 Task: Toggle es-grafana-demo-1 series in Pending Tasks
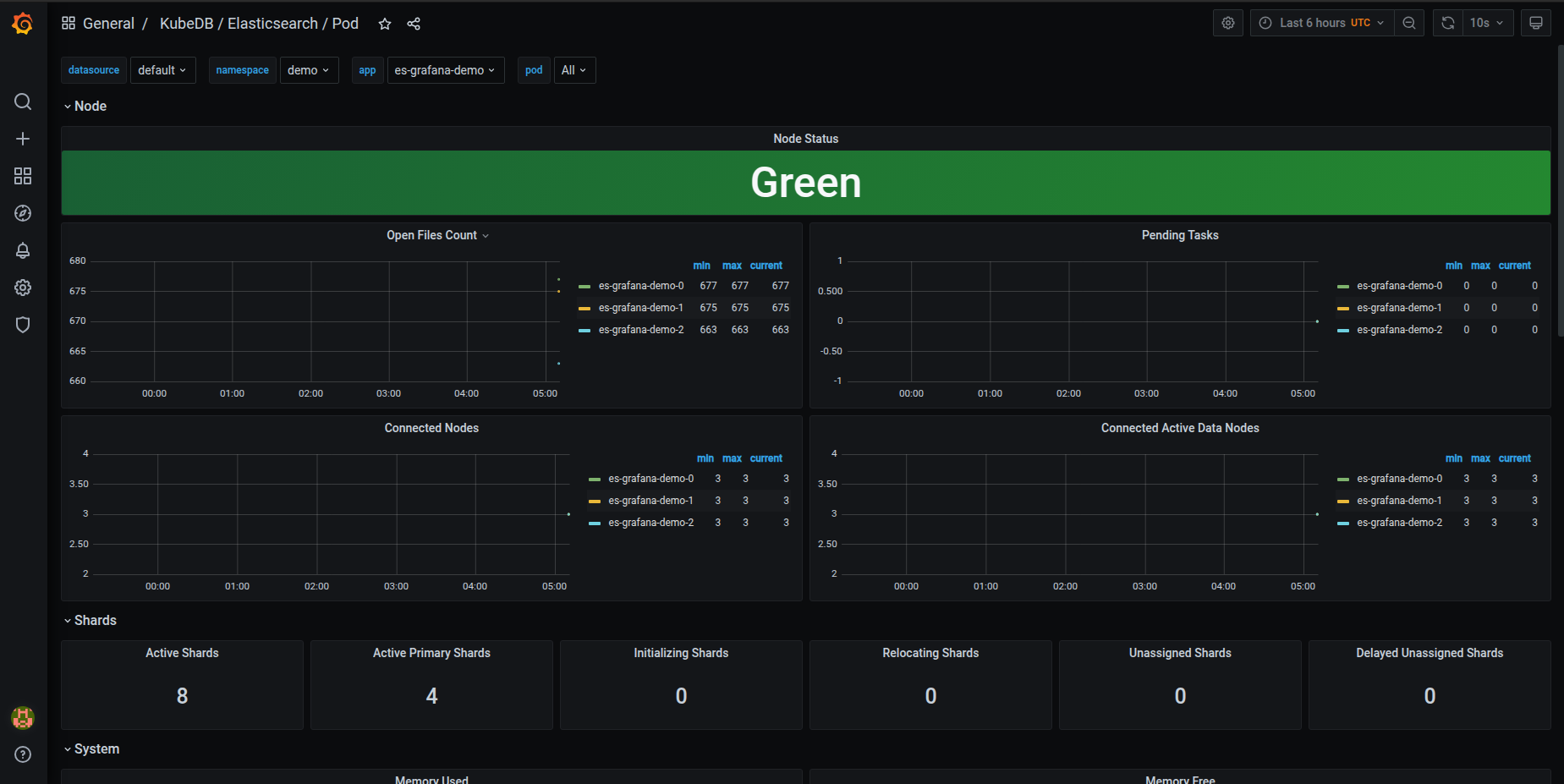[1399, 308]
